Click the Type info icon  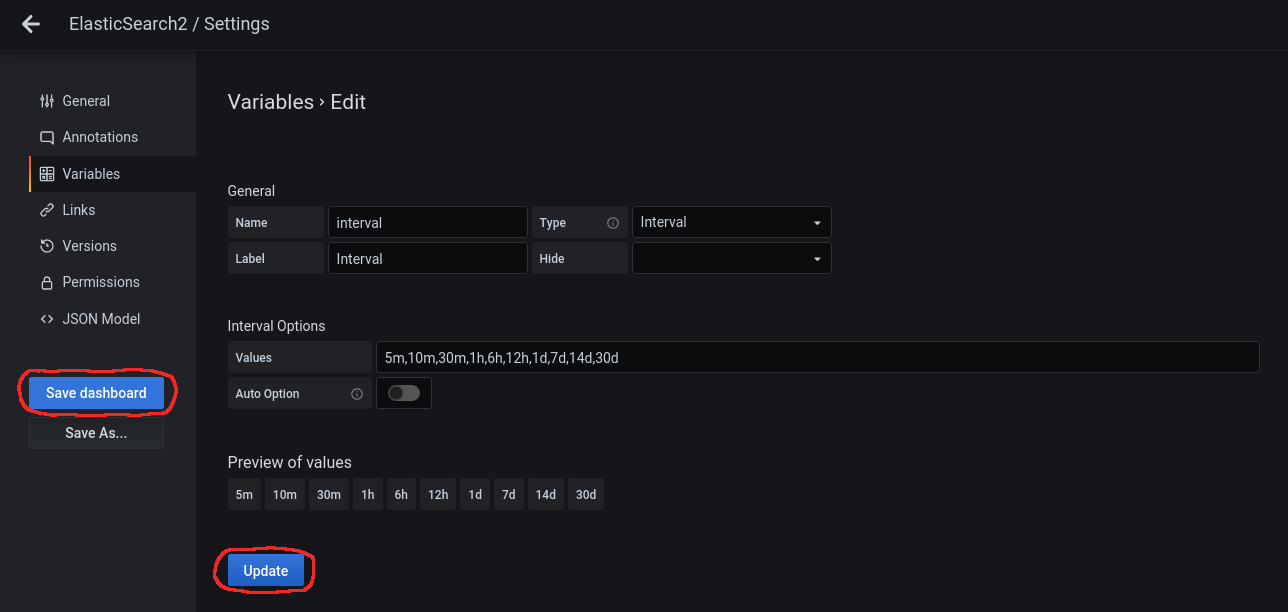coord(613,223)
